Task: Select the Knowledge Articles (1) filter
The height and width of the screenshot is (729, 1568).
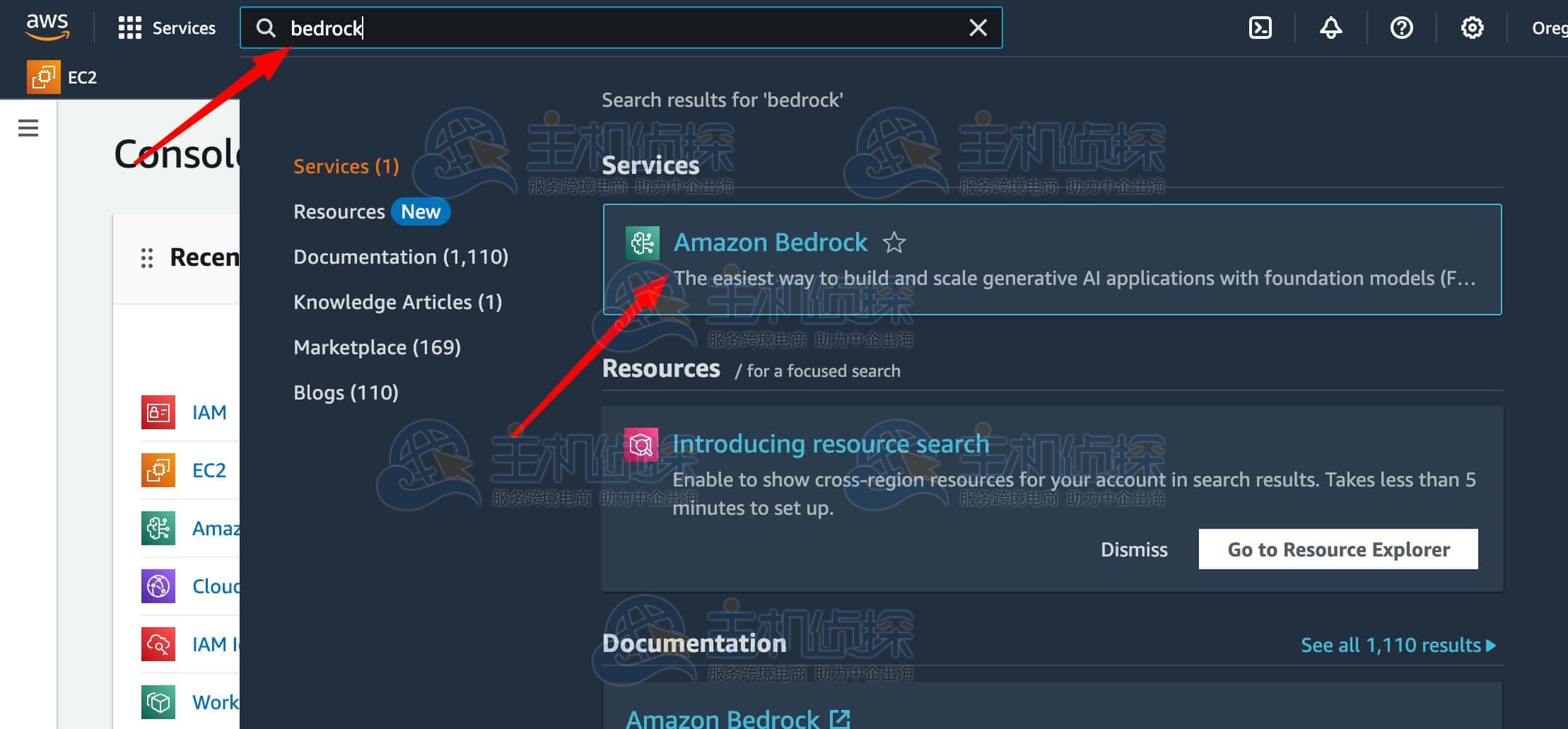Action: tap(397, 302)
